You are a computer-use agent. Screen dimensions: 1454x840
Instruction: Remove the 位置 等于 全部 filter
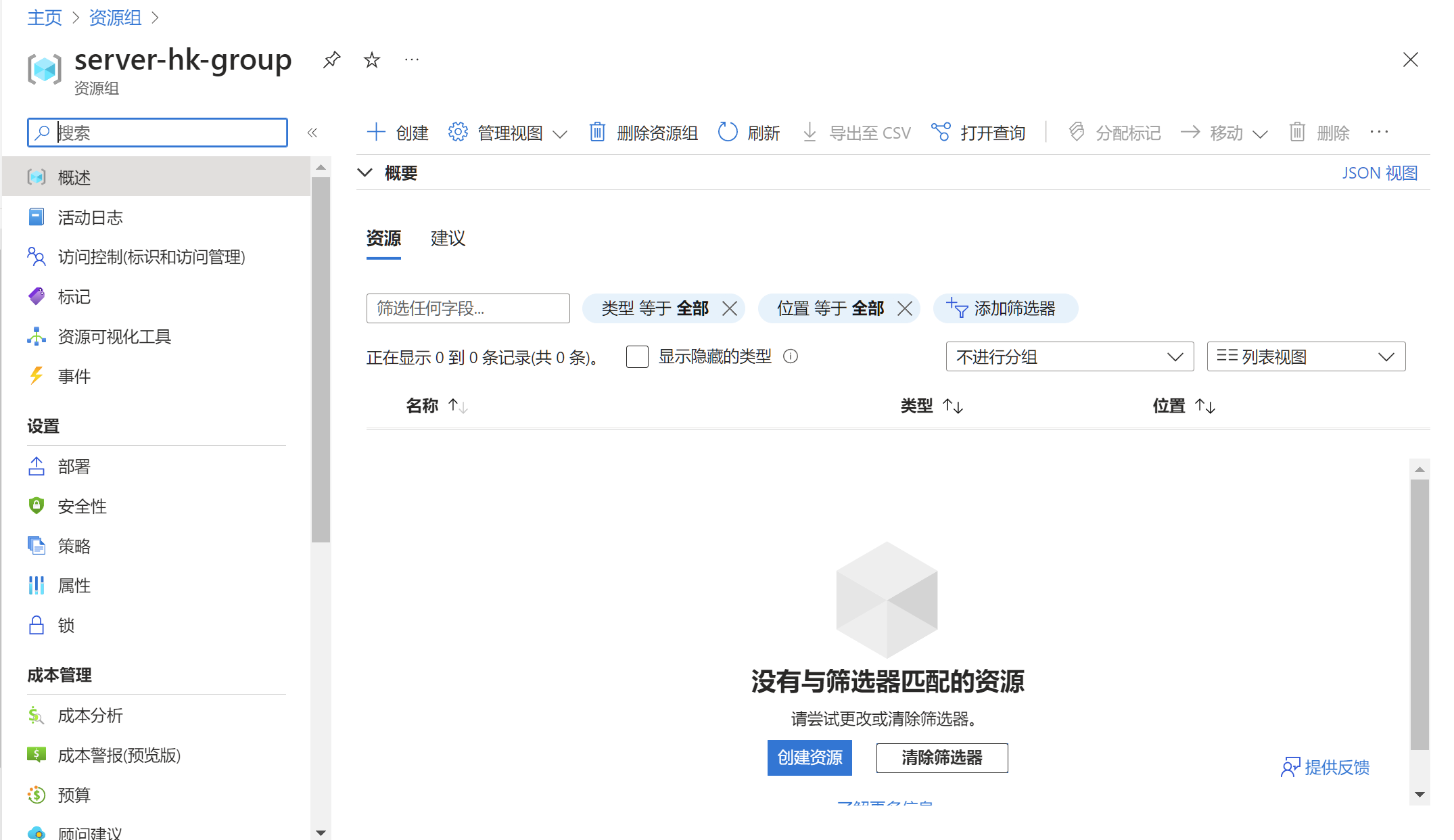pos(905,308)
